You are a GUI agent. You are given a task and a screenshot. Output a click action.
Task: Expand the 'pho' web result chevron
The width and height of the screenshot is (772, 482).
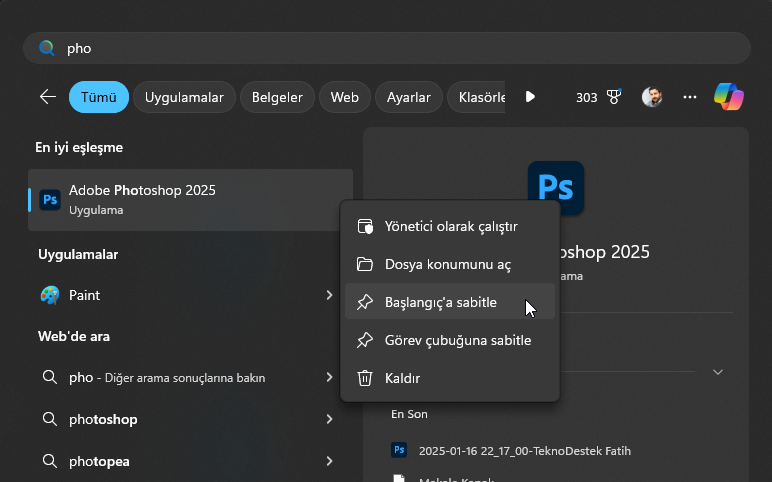click(x=329, y=377)
